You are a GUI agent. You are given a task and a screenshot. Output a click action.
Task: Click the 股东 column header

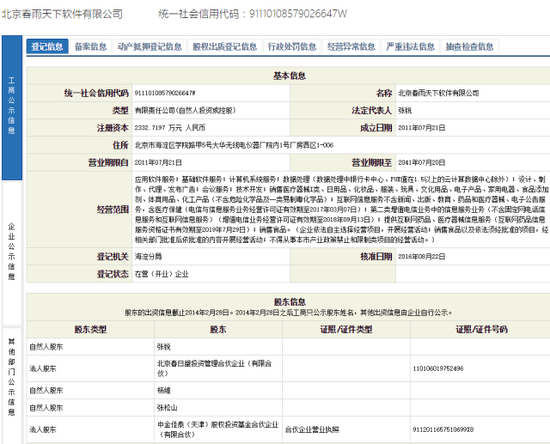pyautogui.click(x=218, y=329)
